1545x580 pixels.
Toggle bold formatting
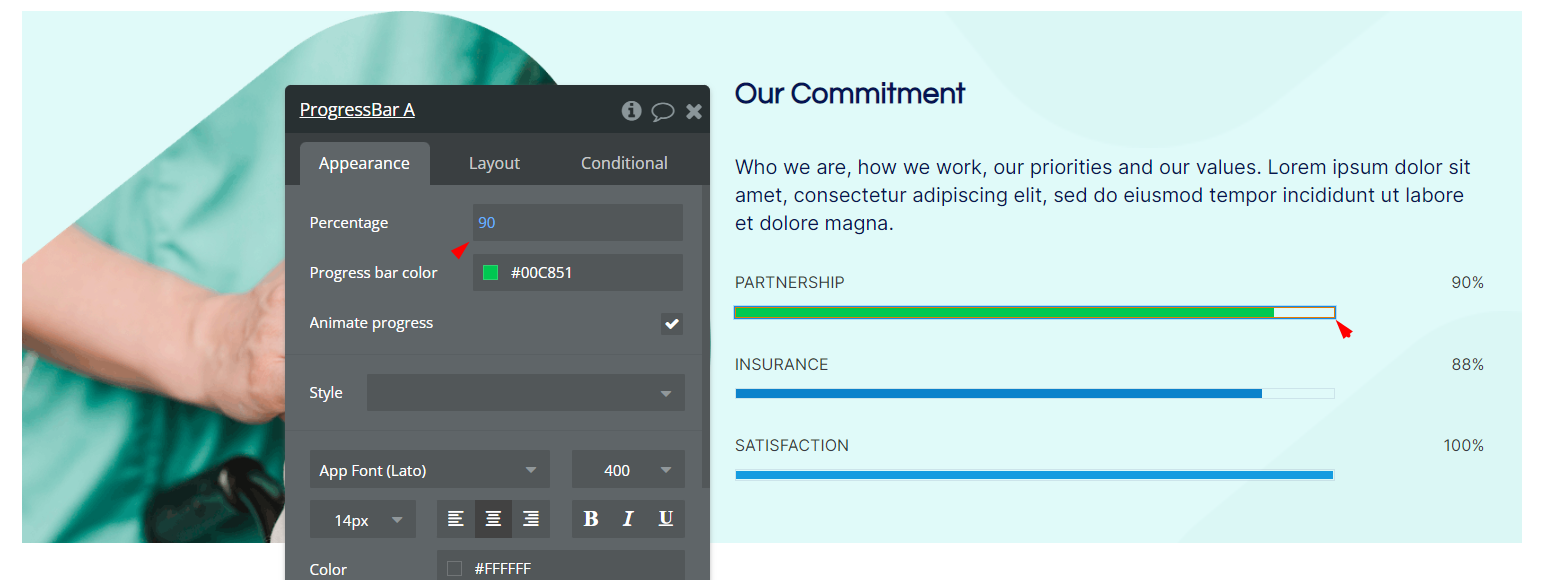pos(591,519)
